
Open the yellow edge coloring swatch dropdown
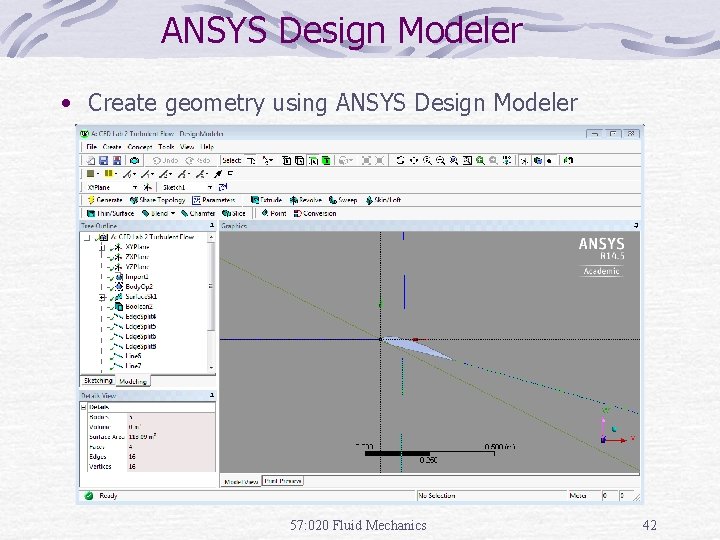(x=111, y=174)
